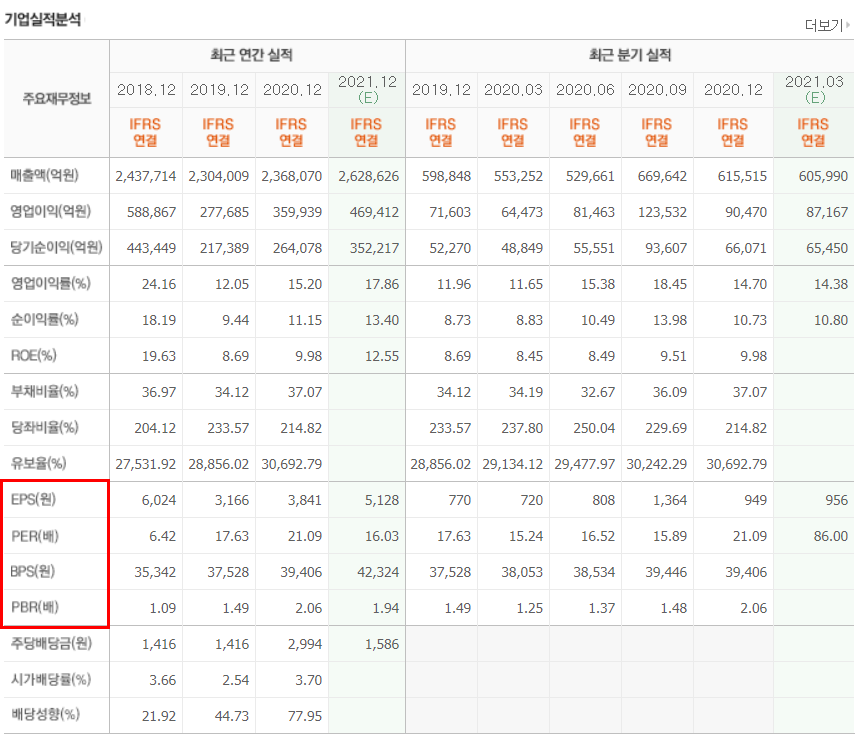This screenshot has height=739, width=856.
Task: Select ROE estimate 12.55
Action: 382,356
